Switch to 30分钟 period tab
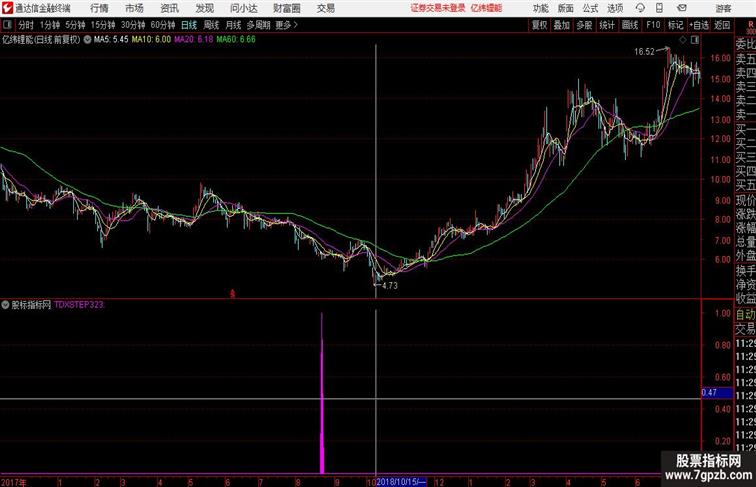The width and height of the screenshot is (756, 487). coord(133,25)
